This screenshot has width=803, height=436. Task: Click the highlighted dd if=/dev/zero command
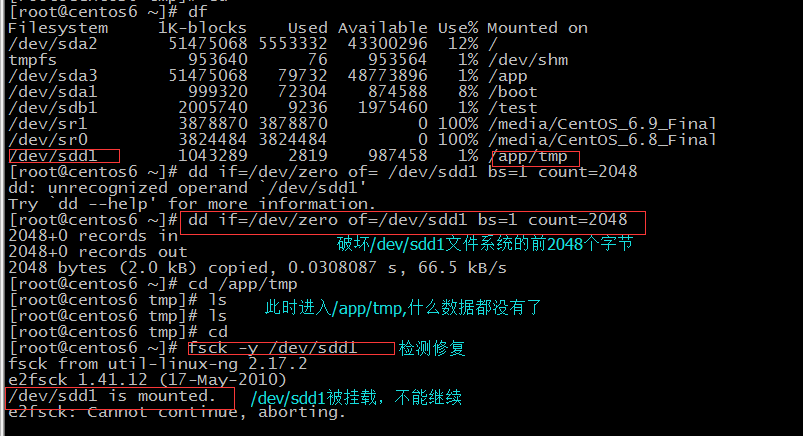coord(413,223)
